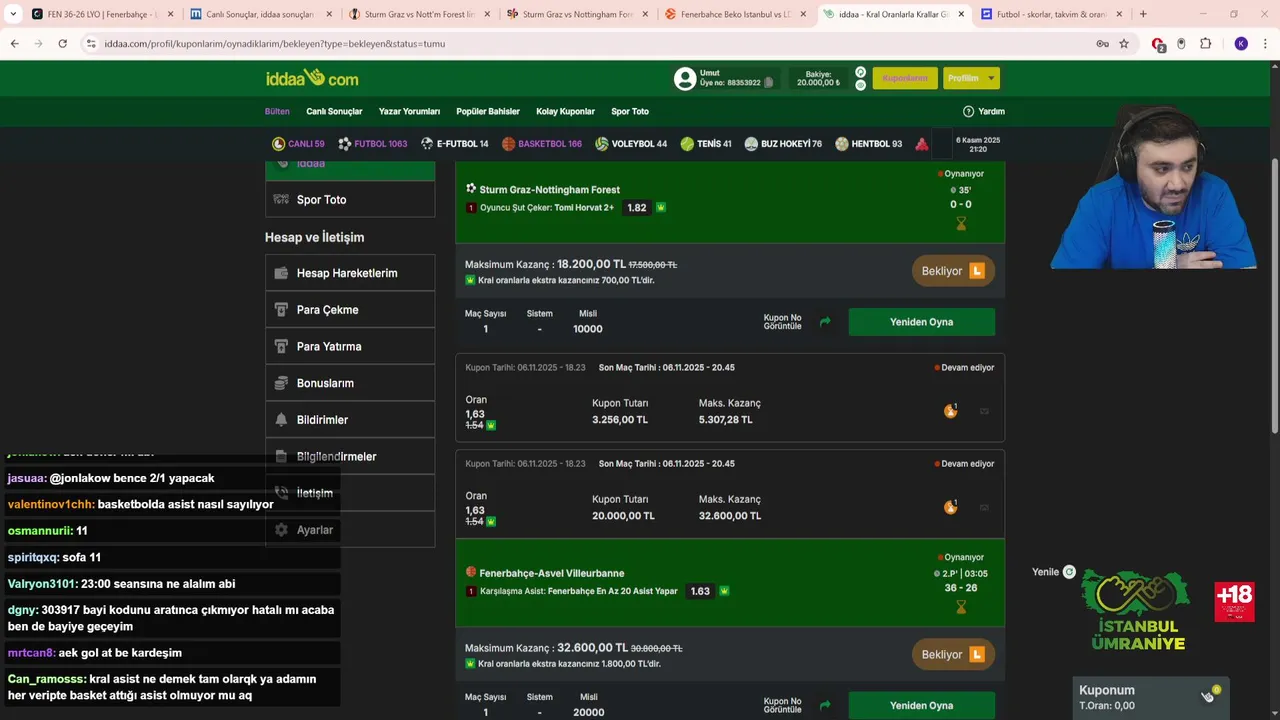Screen dimensions: 1280x720
Task: Expand the Kuponum betslip panel
Action: click(x=1150, y=697)
